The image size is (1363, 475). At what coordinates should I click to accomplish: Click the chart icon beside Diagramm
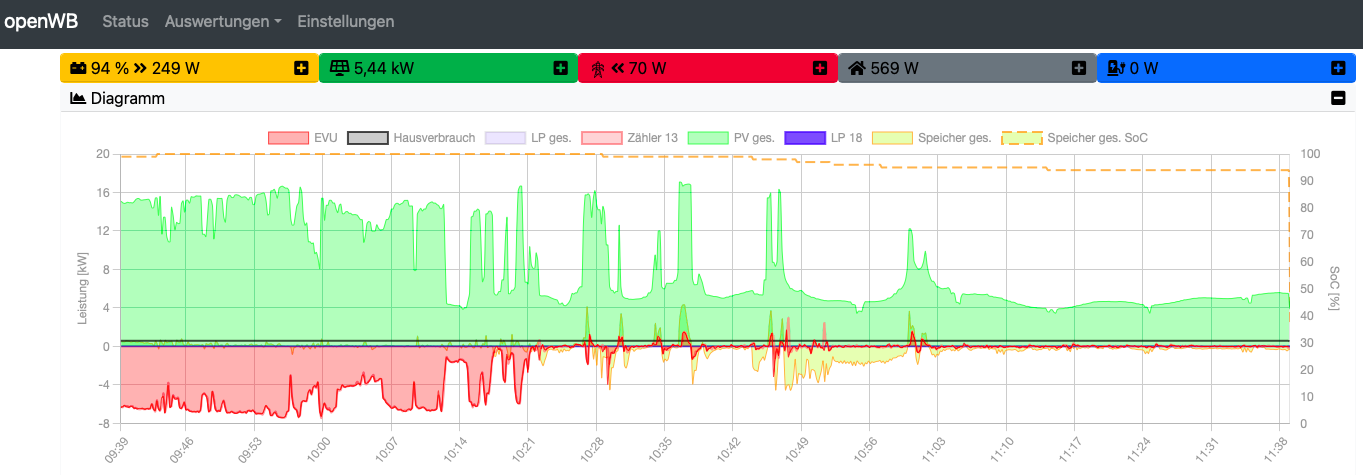(78, 99)
